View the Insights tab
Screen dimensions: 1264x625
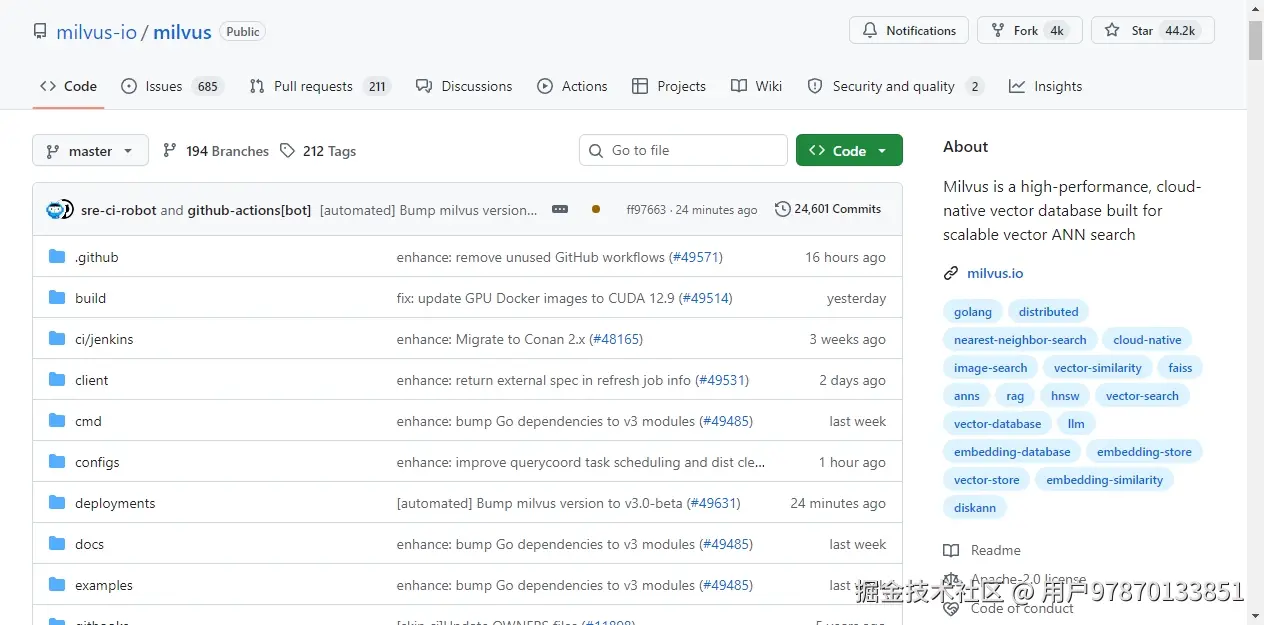[x=1045, y=86]
